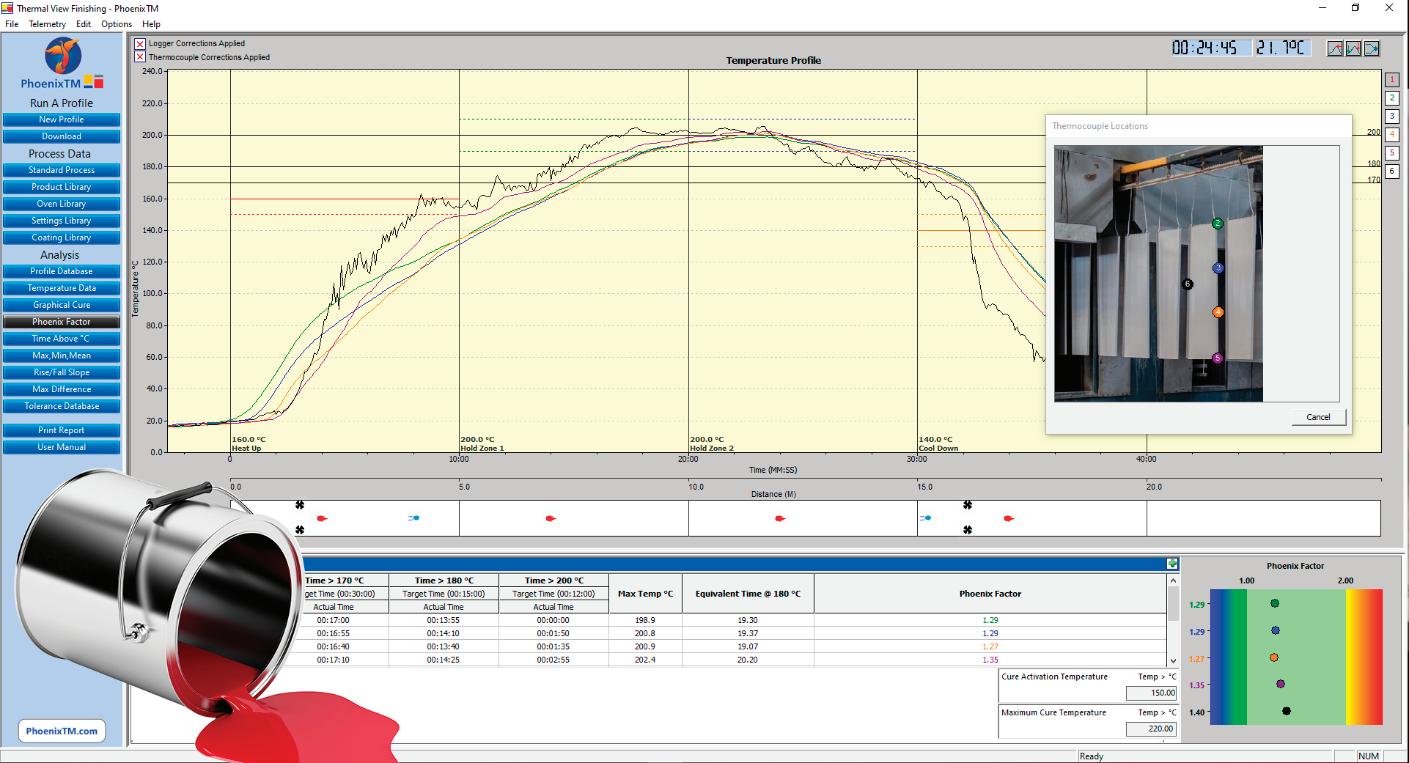Click the middle zigzag graph icon at top right
Viewport: 1409px width, 763px height.
pos(1353,48)
